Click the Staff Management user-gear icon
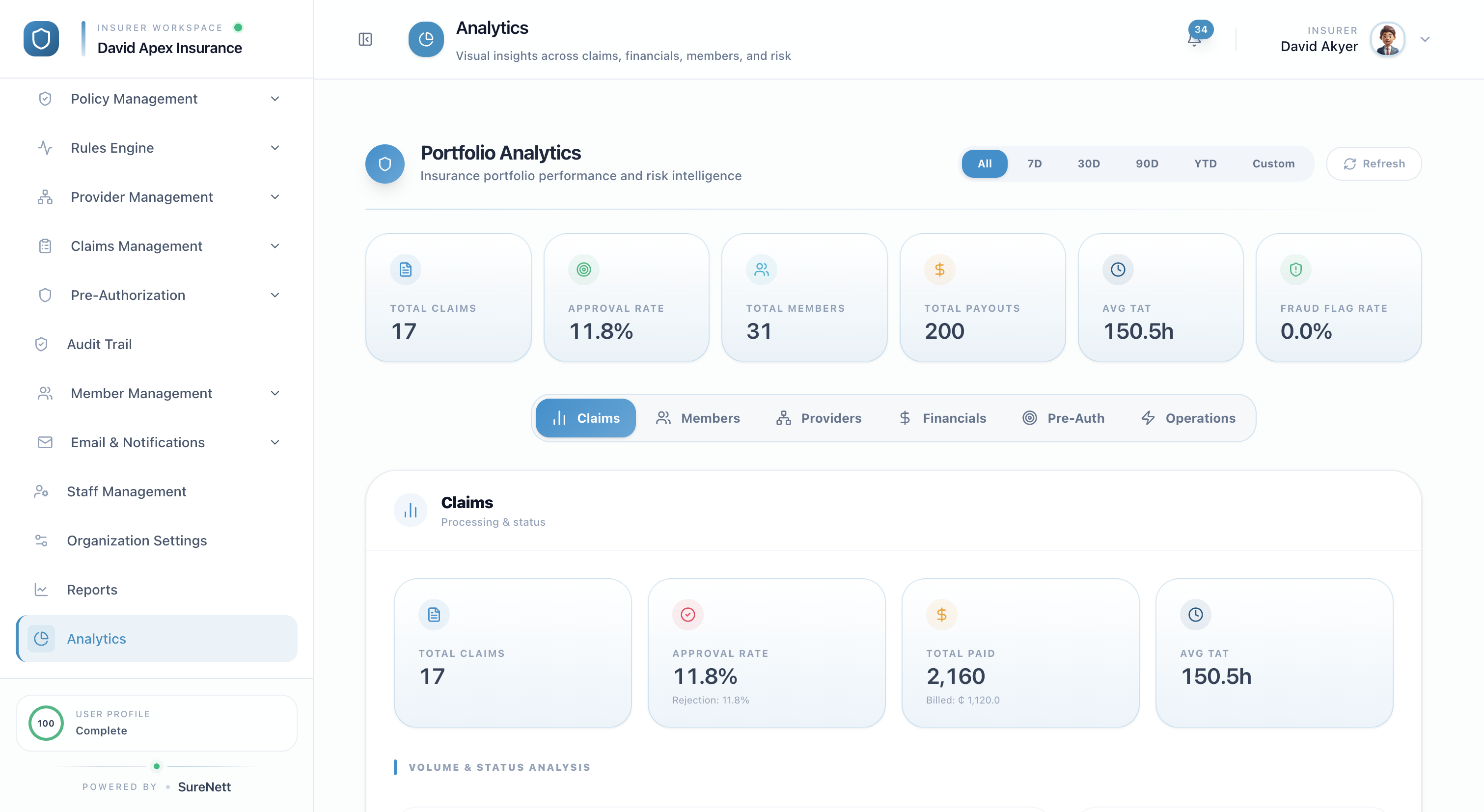 click(41, 491)
